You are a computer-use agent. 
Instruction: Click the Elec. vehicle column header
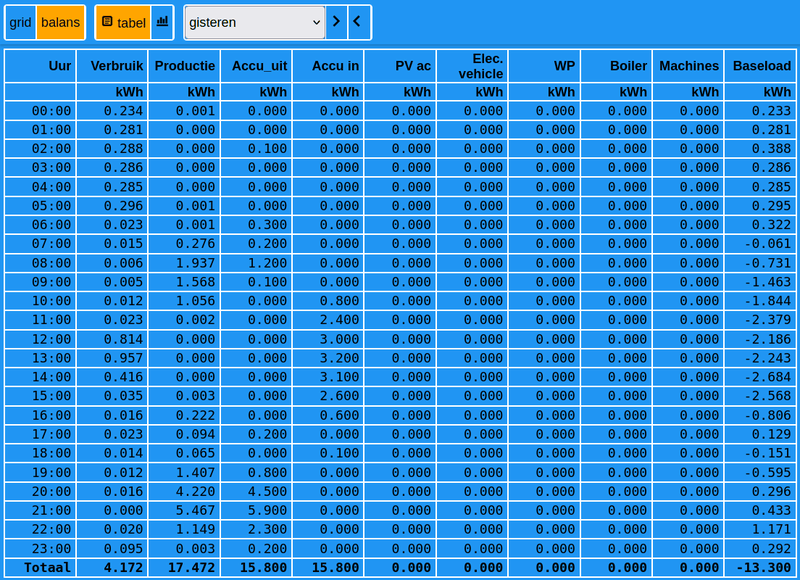472,66
